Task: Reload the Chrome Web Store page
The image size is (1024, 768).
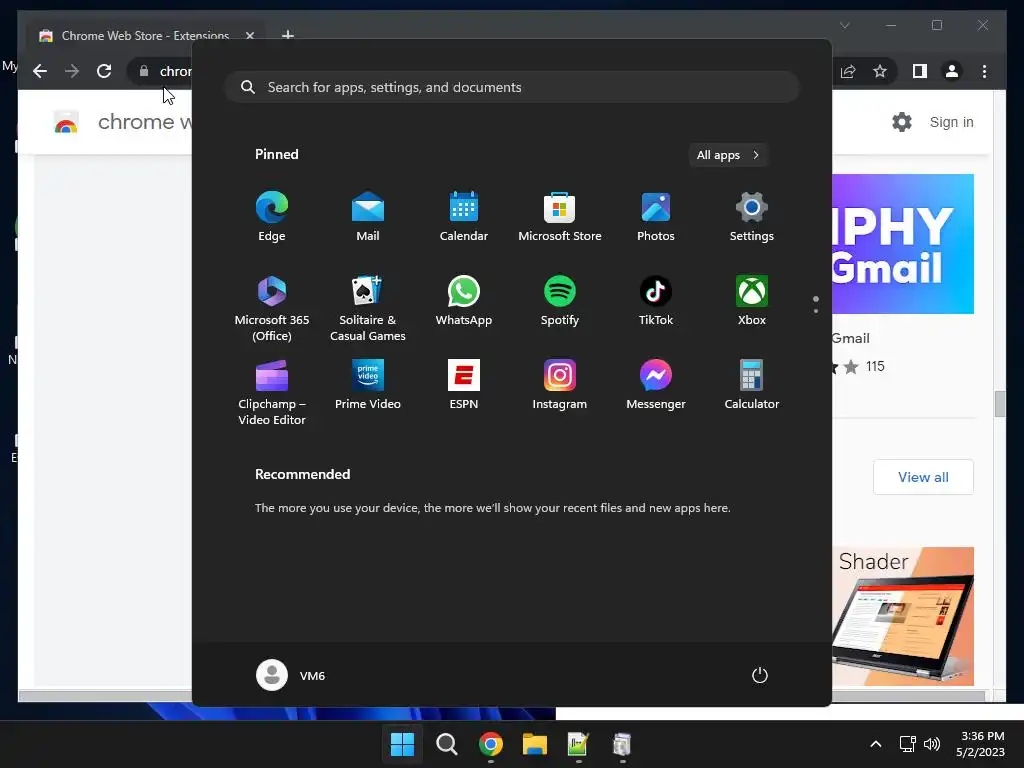Action: (x=104, y=71)
